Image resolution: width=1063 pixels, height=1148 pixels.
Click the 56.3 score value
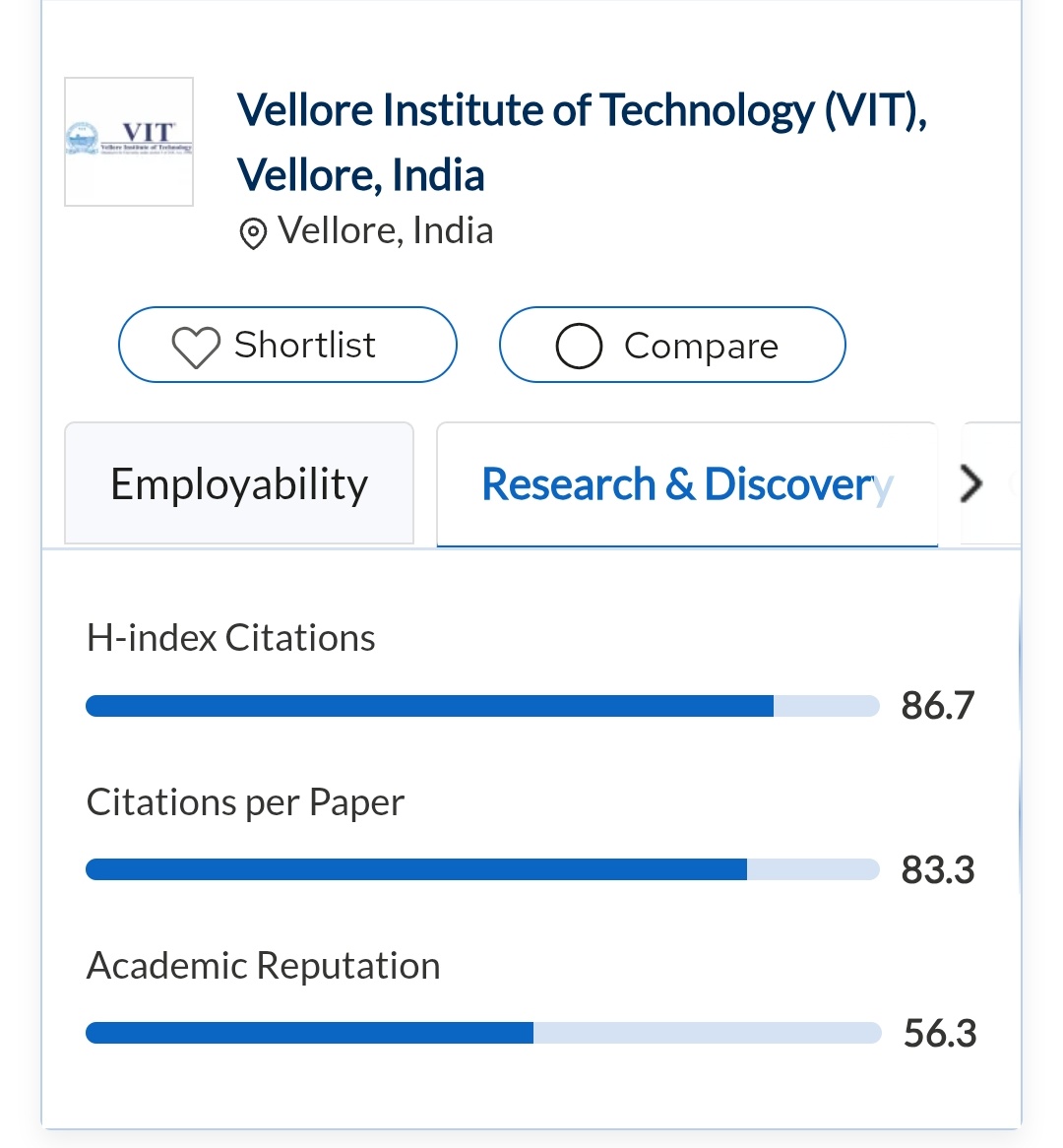[x=940, y=1033]
